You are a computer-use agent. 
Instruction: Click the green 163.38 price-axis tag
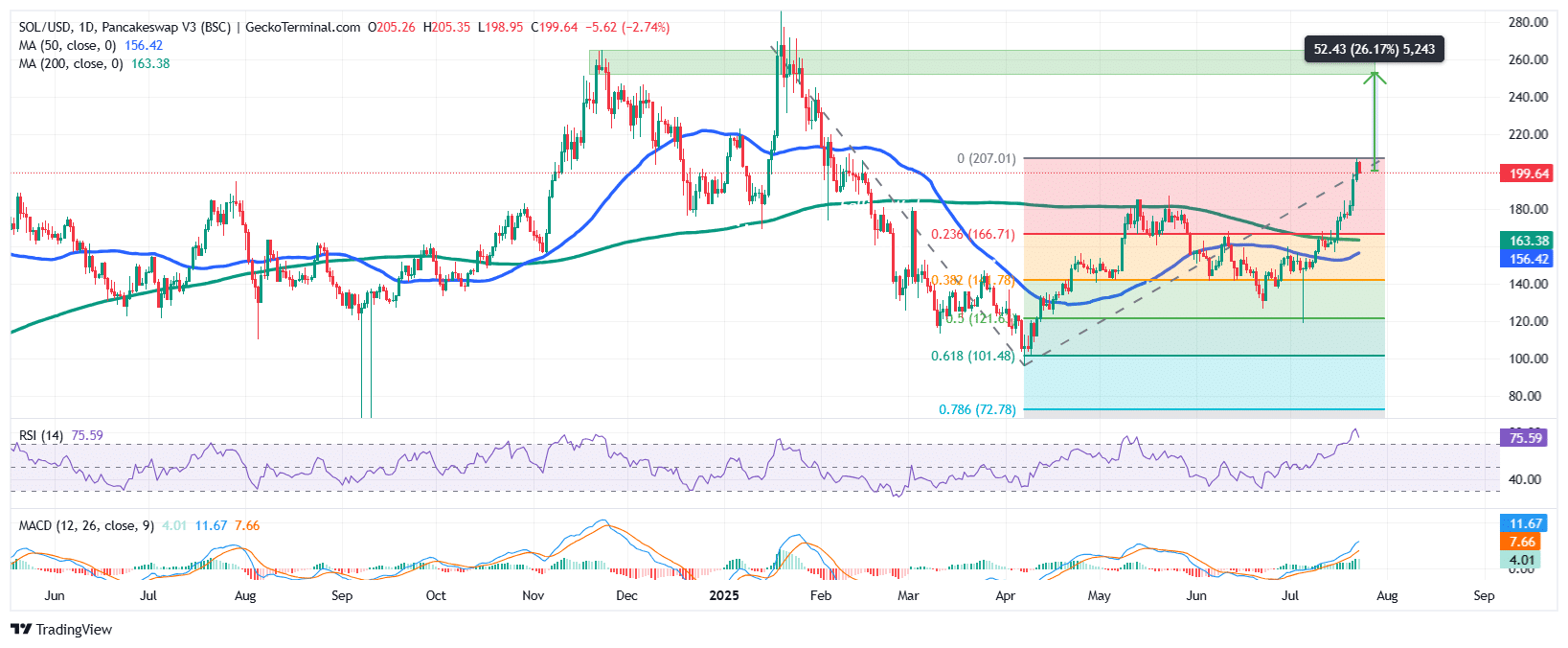1529,241
